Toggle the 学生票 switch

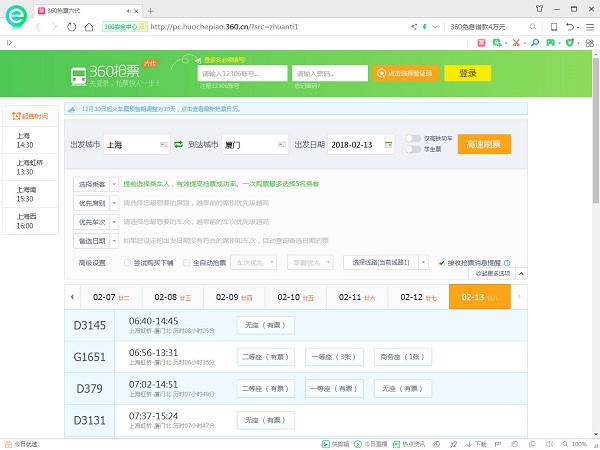click(412, 150)
